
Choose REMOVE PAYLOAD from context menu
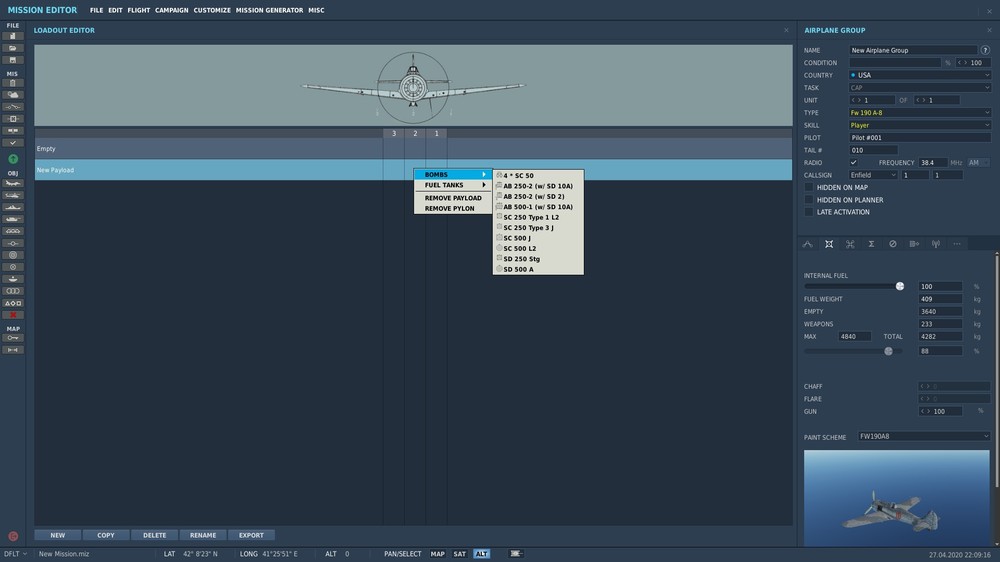point(453,198)
